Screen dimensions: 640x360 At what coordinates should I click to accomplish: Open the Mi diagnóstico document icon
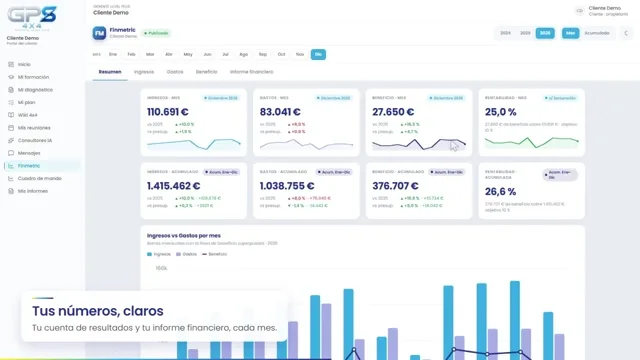coord(11,90)
